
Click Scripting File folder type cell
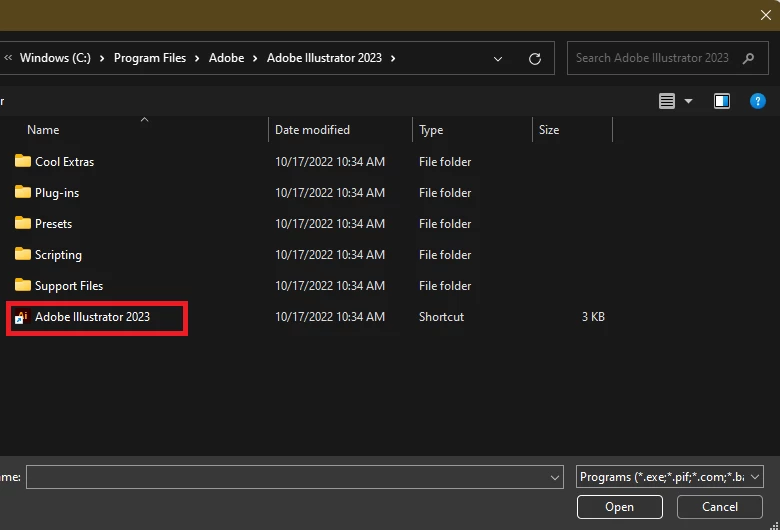(x=445, y=255)
